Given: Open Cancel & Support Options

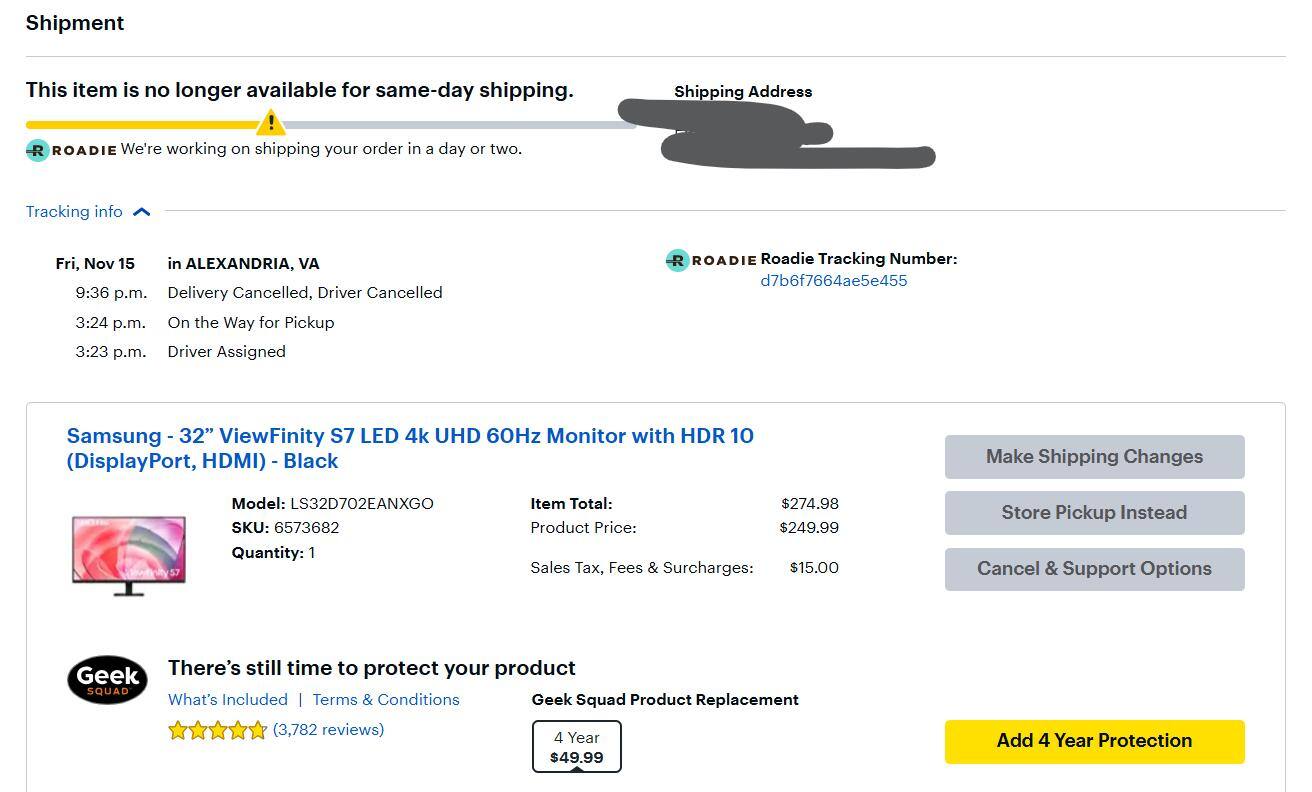Looking at the screenshot, I should (x=1094, y=569).
